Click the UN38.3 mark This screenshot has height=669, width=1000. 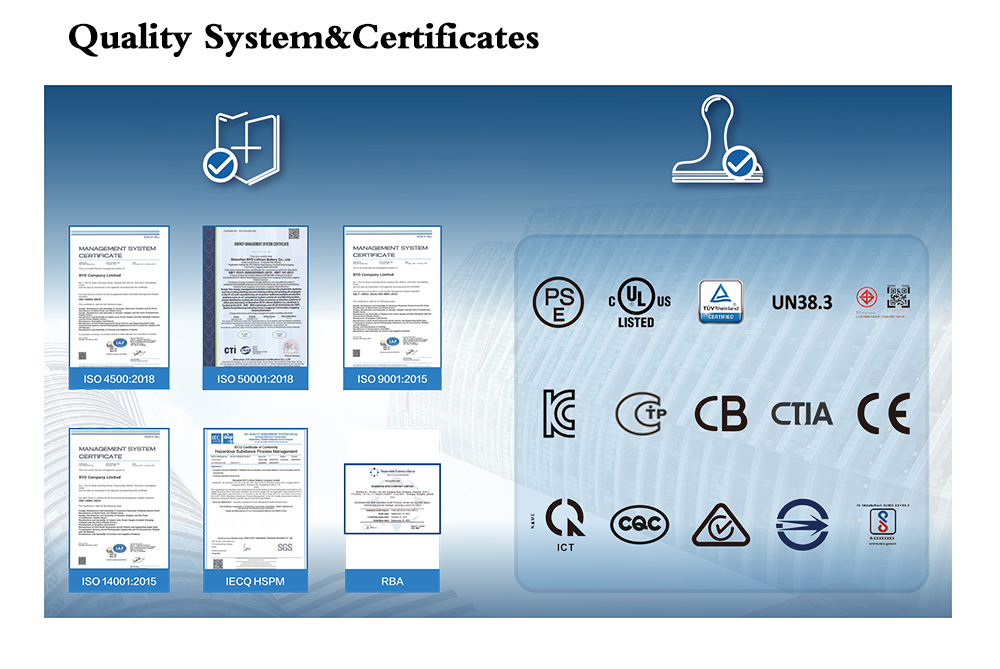click(x=802, y=302)
